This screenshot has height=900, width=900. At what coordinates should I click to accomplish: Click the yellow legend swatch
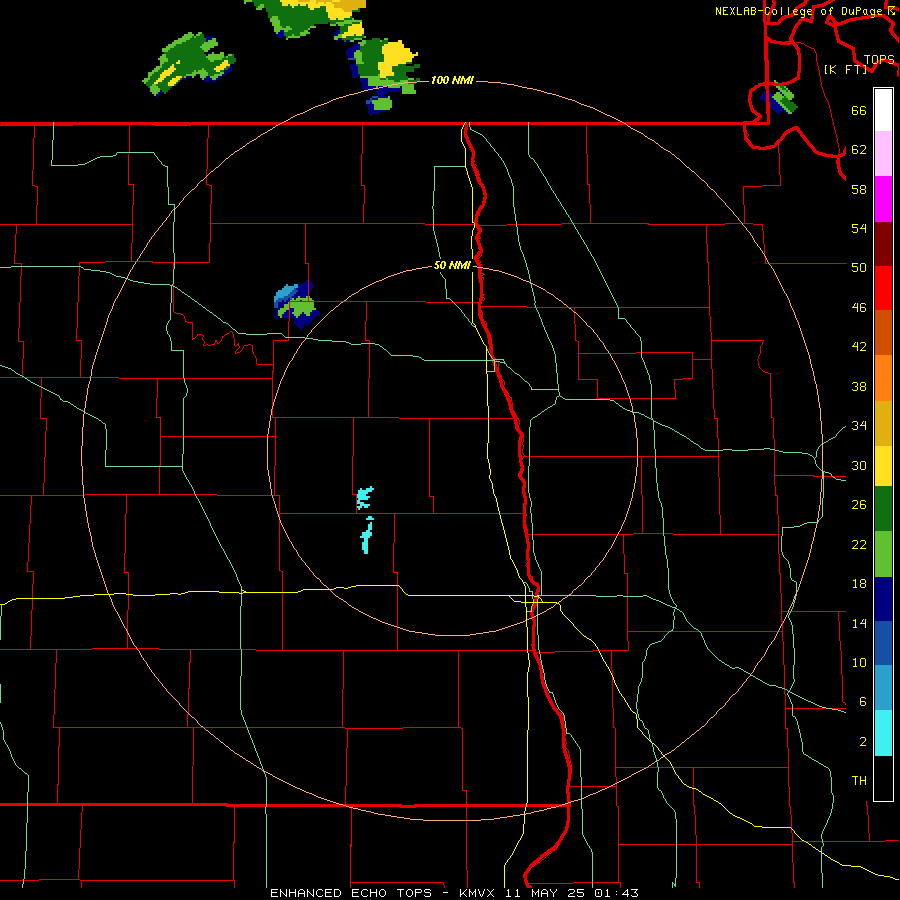tap(883, 466)
